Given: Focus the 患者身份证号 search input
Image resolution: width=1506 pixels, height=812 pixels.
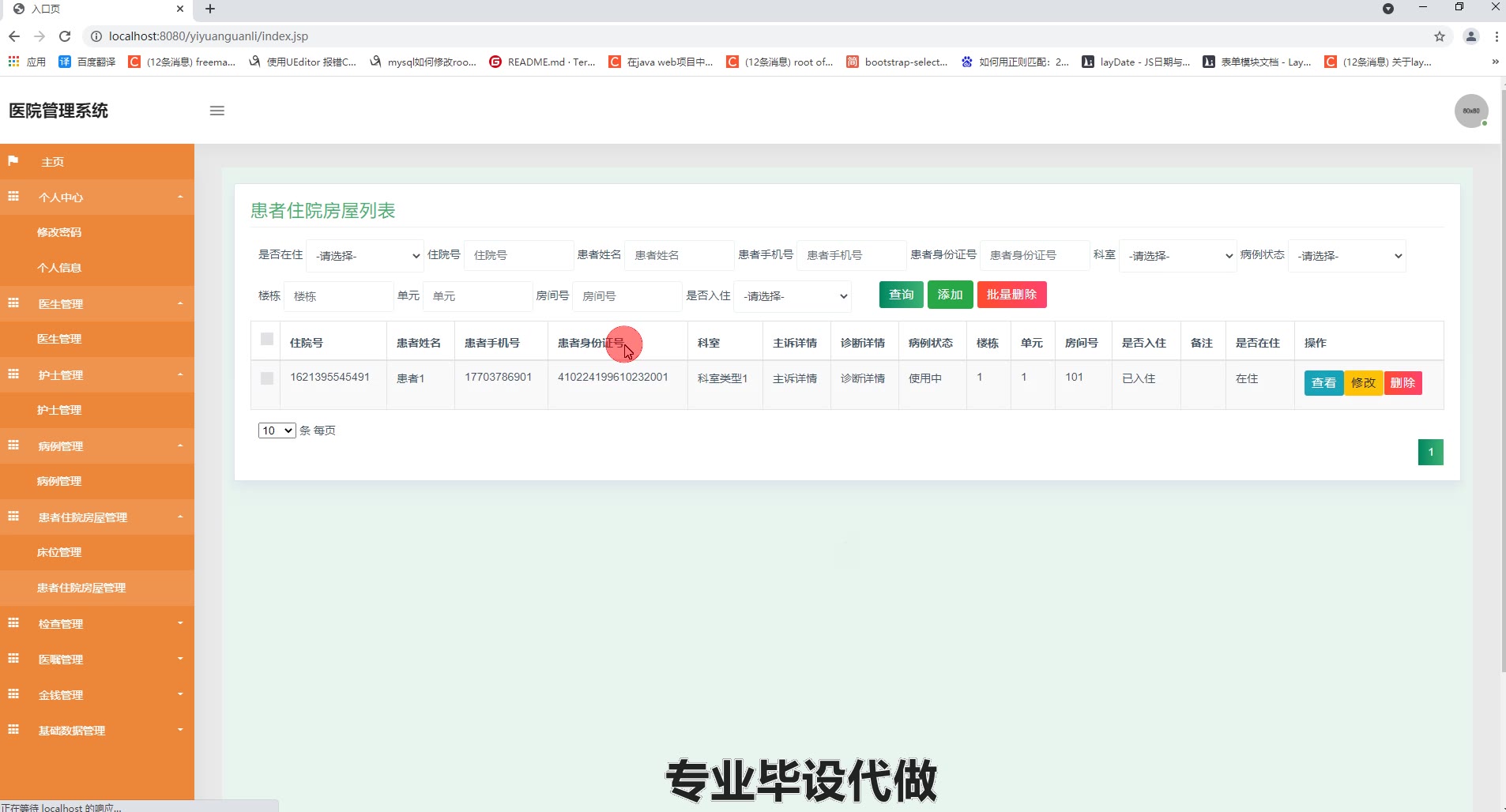Looking at the screenshot, I should point(1034,256).
